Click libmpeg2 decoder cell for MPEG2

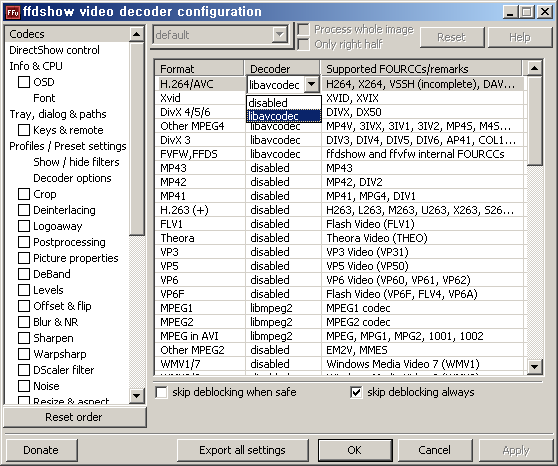pyautogui.click(x=283, y=322)
